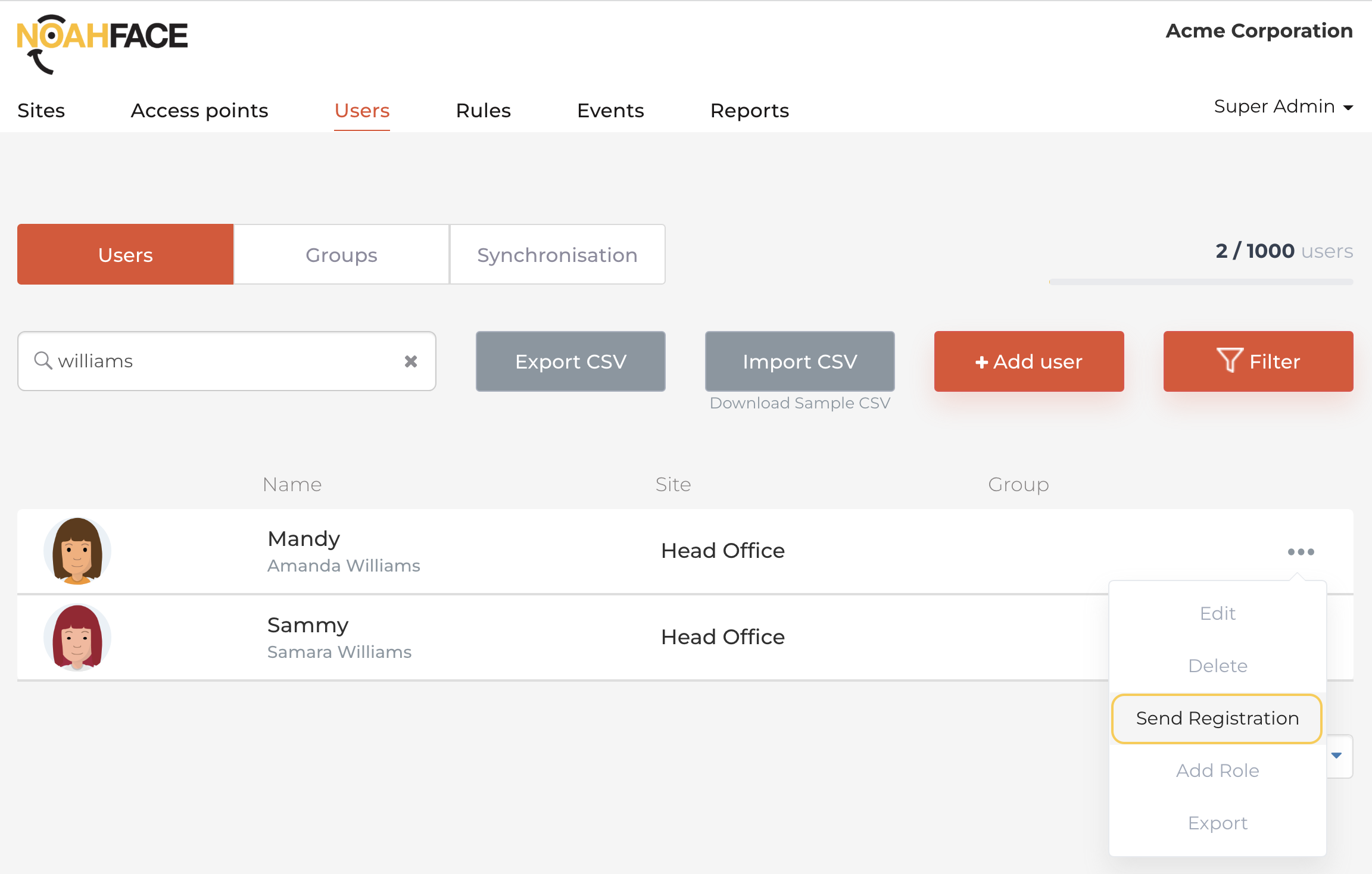The height and width of the screenshot is (874, 1372).
Task: Switch to the Groups tab
Action: (341, 255)
